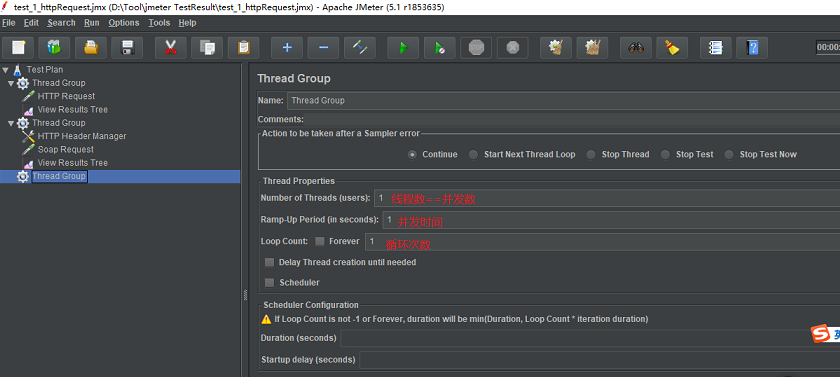Click the Number of Threads field

pos(607,199)
